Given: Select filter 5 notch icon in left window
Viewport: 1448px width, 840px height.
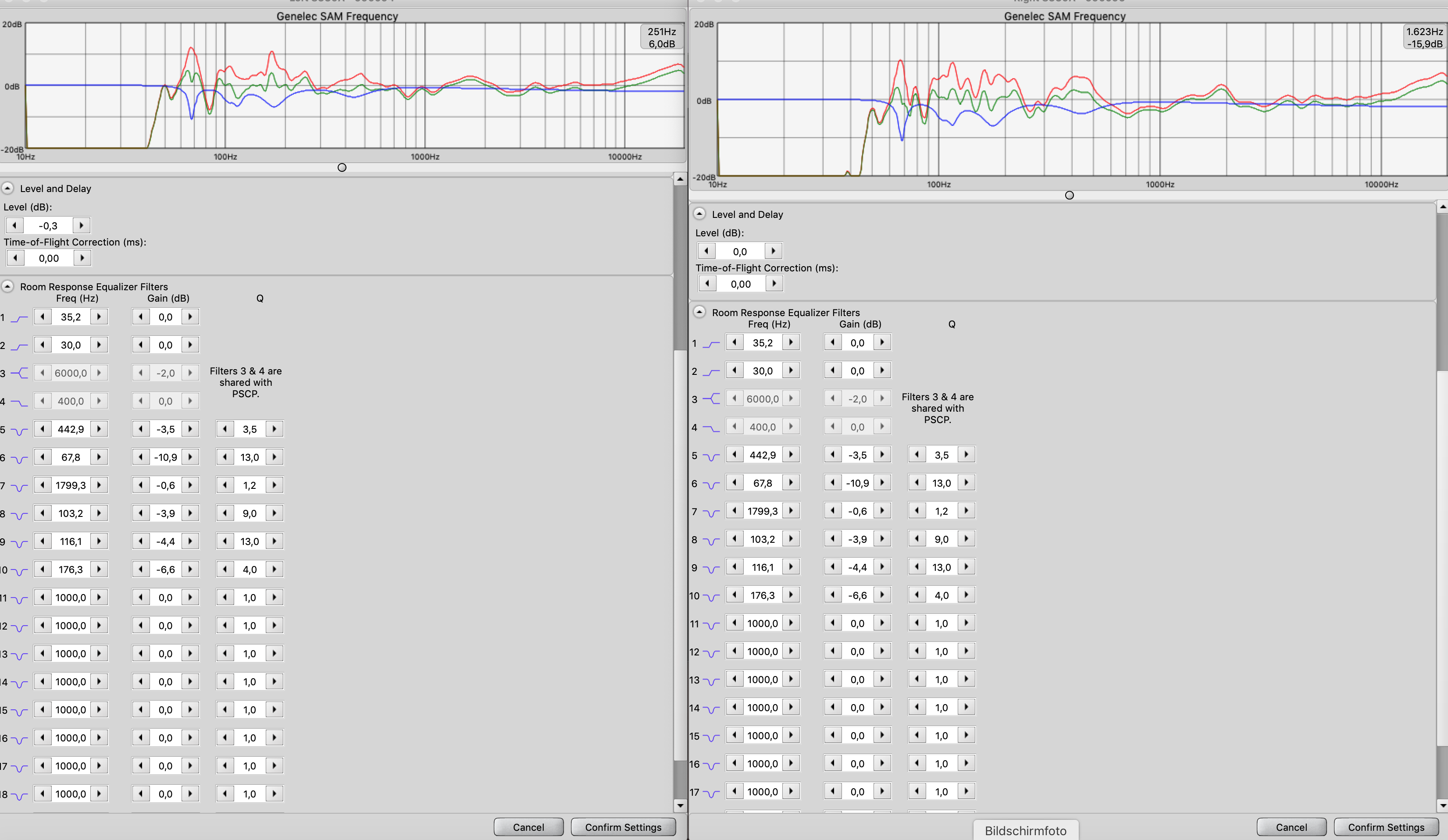Looking at the screenshot, I should 19,431.
